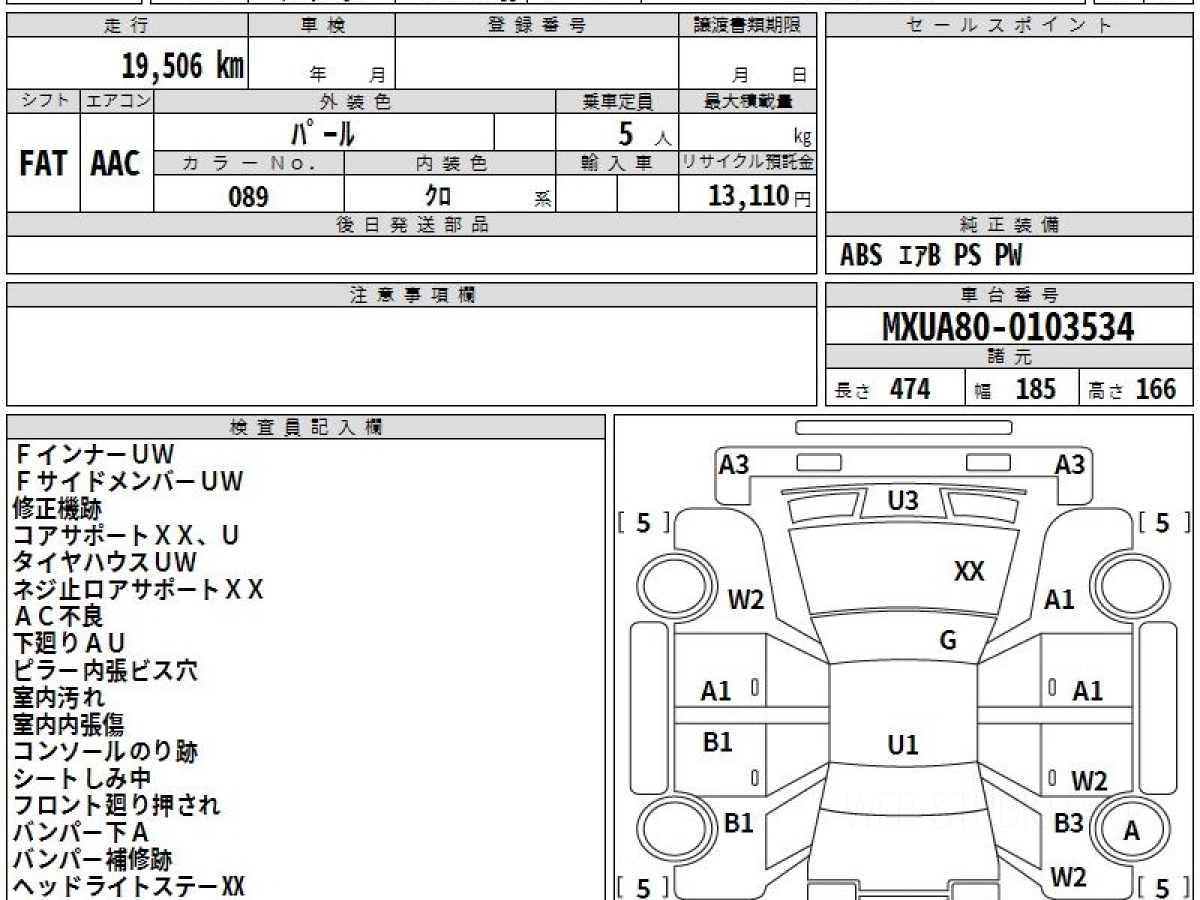Click the ABS エアB PS PW equipment line
Image resolution: width=1200 pixels, height=900 pixels.
pyautogui.click(x=931, y=256)
